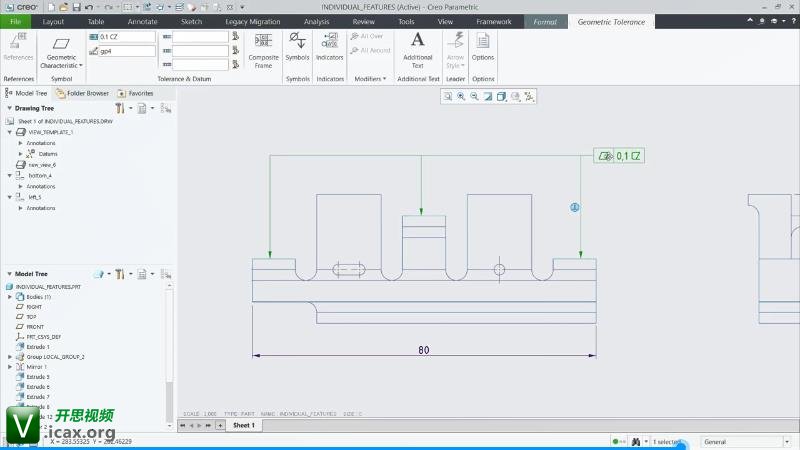Switch to the Analysis ribbon tab
800x450 pixels.
coord(316,21)
